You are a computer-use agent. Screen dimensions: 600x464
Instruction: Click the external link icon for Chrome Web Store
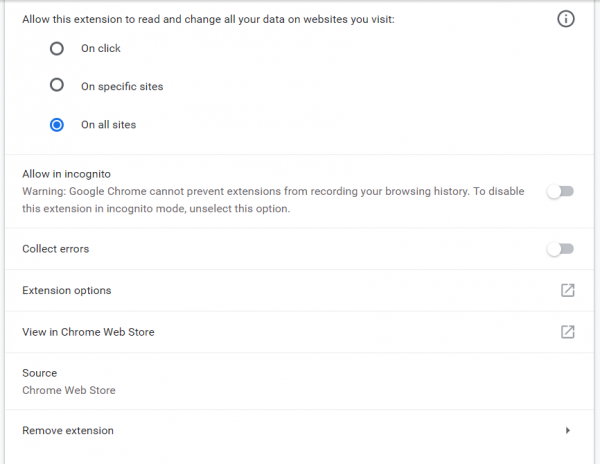pos(567,331)
